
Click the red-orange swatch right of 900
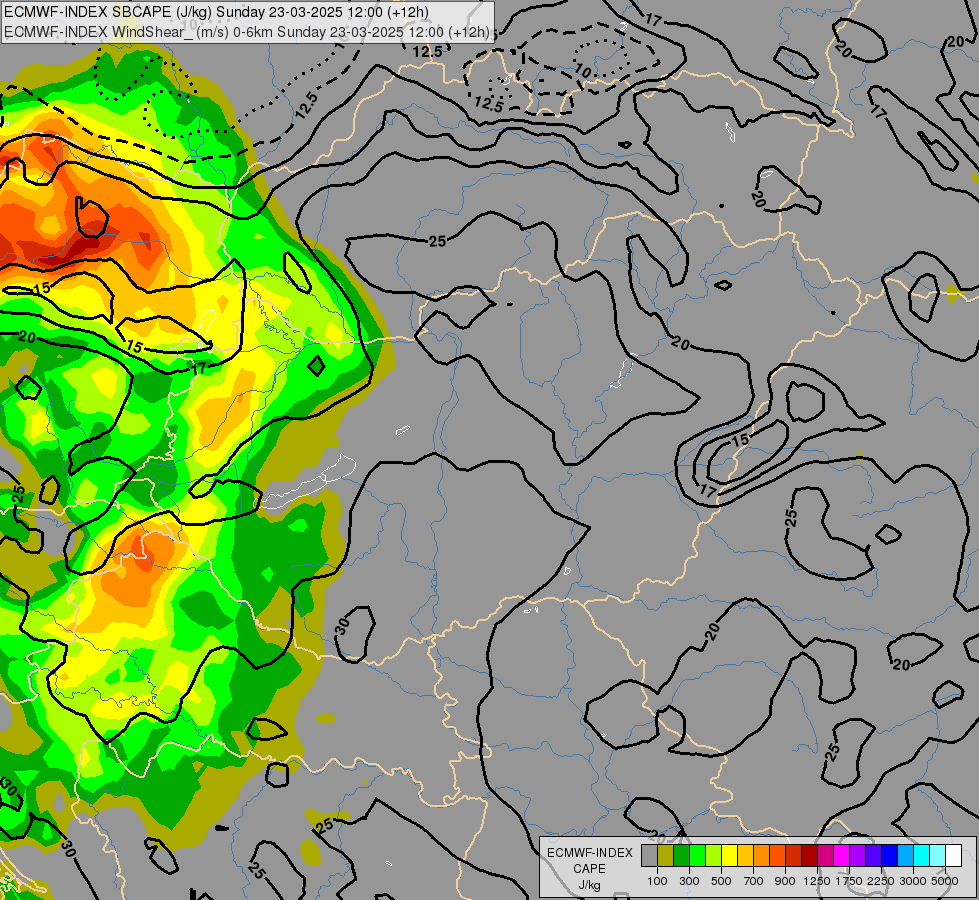[777, 855]
